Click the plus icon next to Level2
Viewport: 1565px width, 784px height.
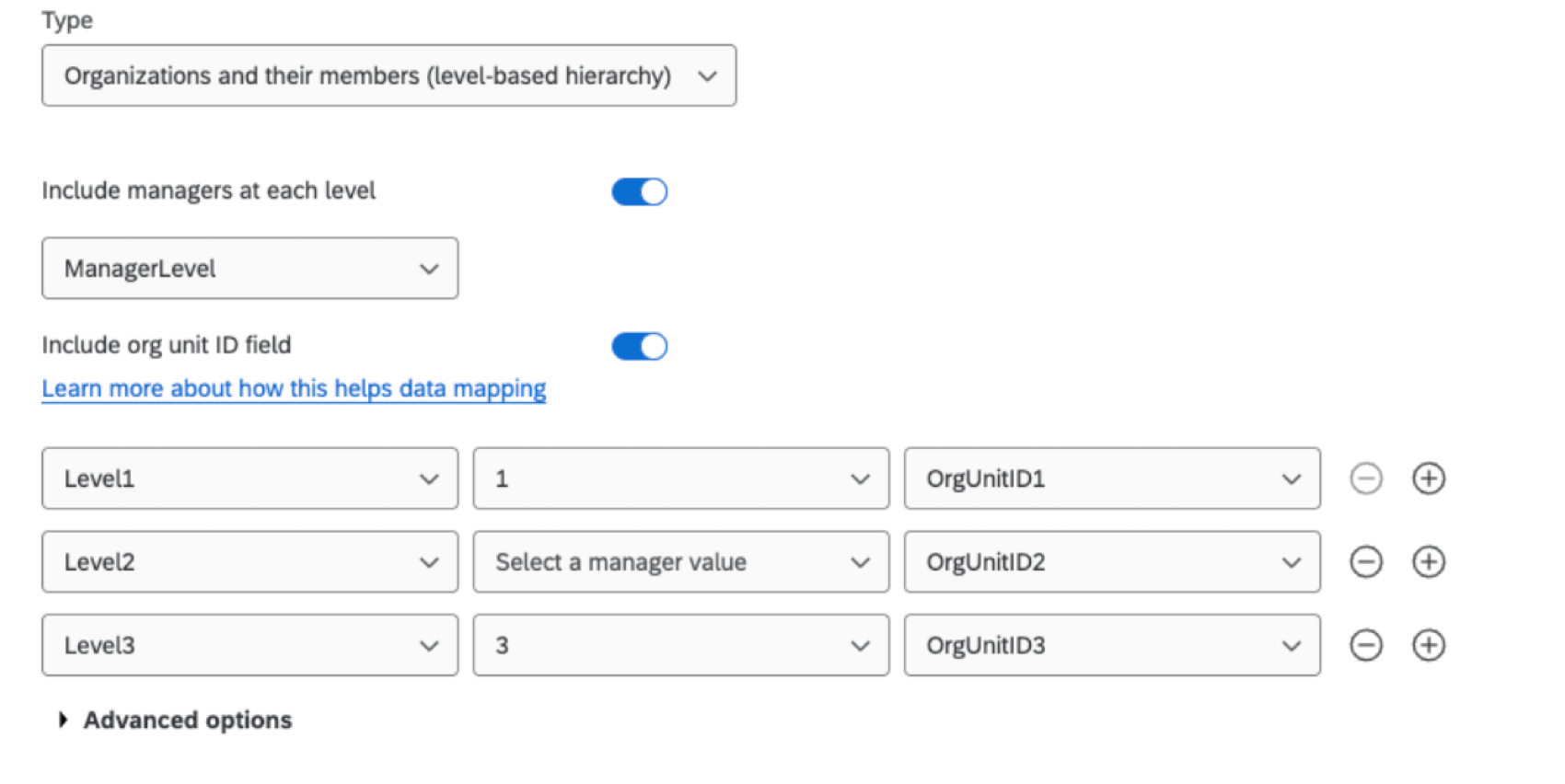point(1428,561)
